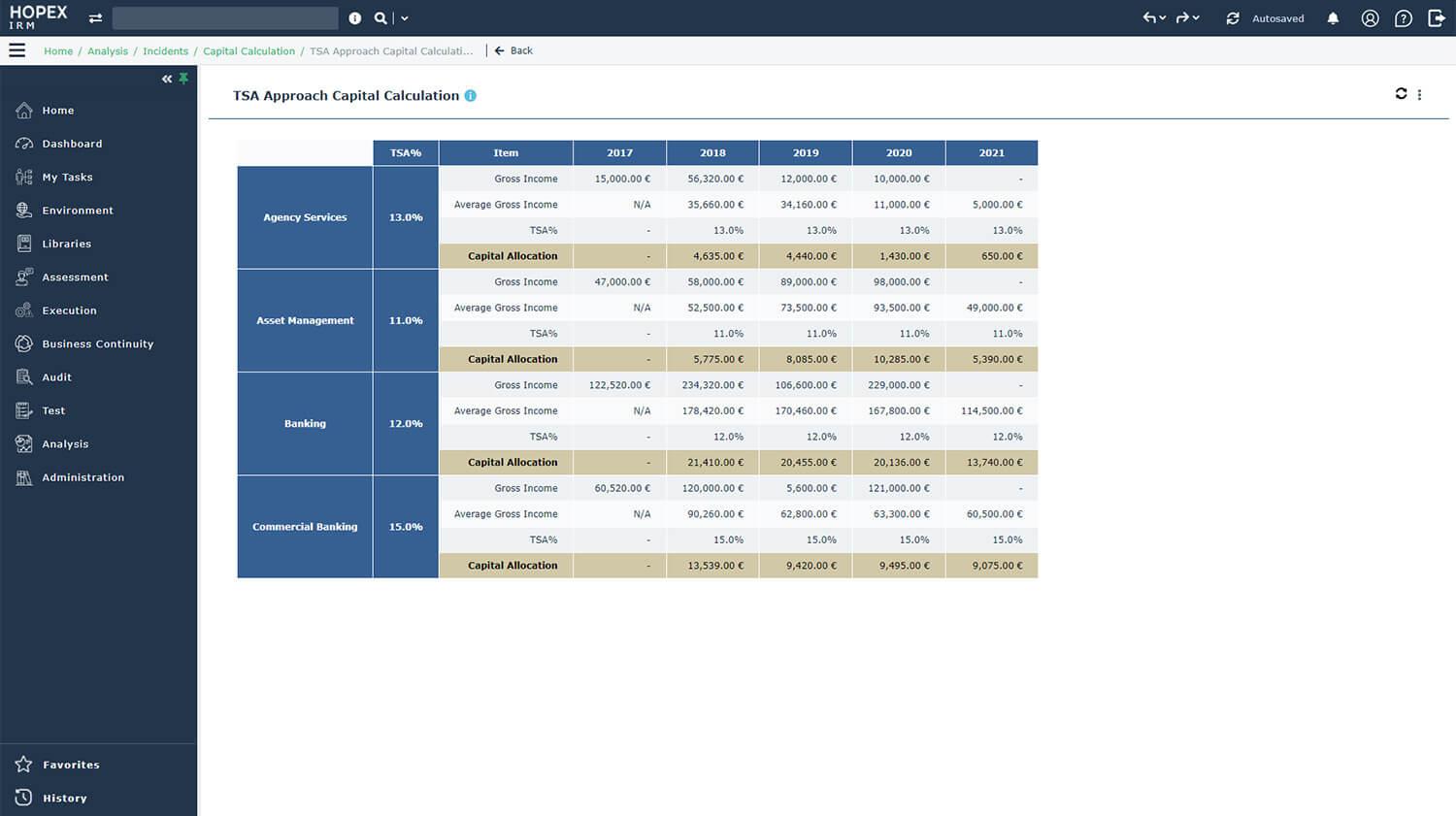Toggle the sidebar pin icon
1456x816 pixels.
(x=183, y=79)
